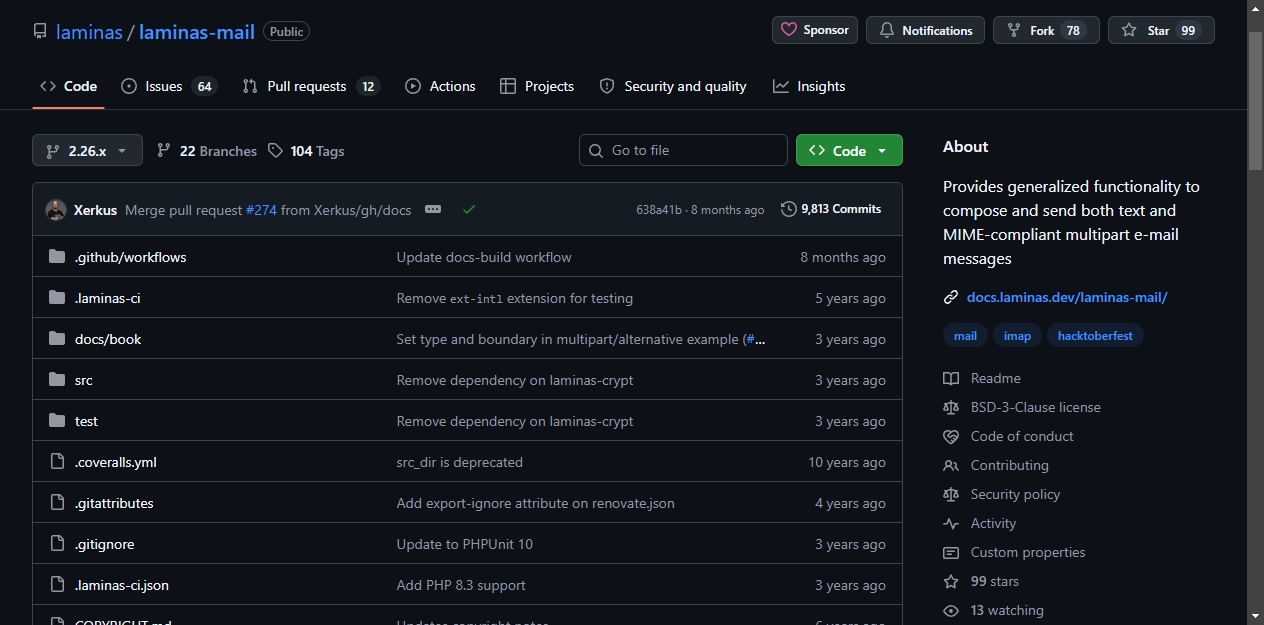1264x625 pixels.
Task: Open the Pull requests tab
Action: coord(311,86)
